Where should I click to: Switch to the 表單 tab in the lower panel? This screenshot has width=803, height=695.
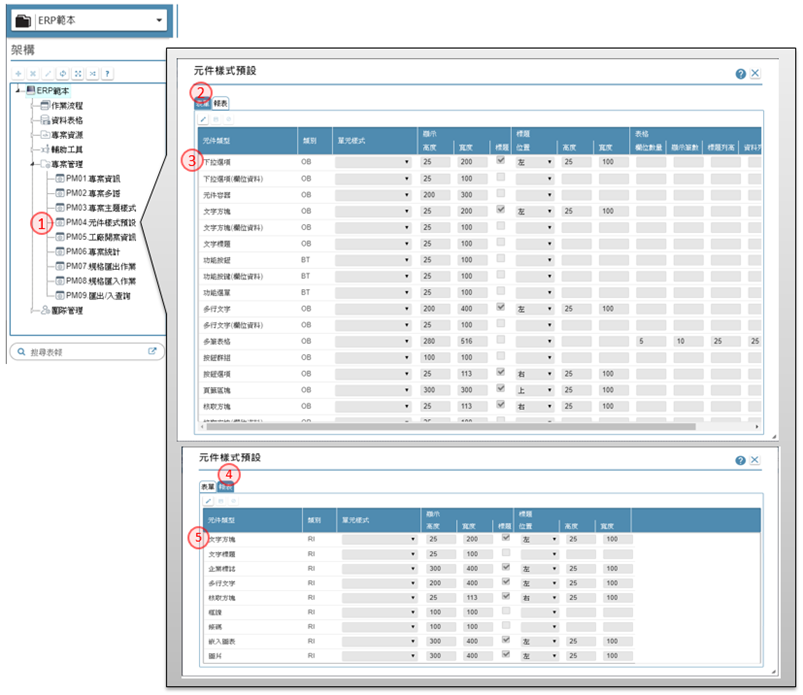207,487
